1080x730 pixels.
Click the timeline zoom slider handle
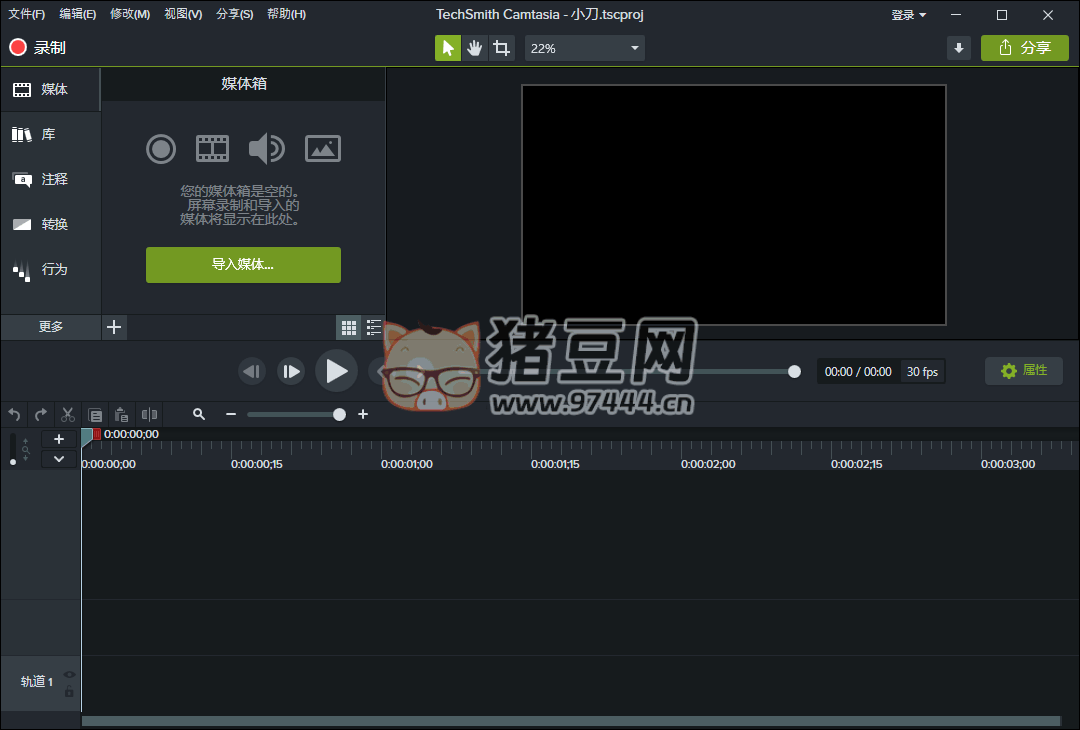(x=340, y=414)
